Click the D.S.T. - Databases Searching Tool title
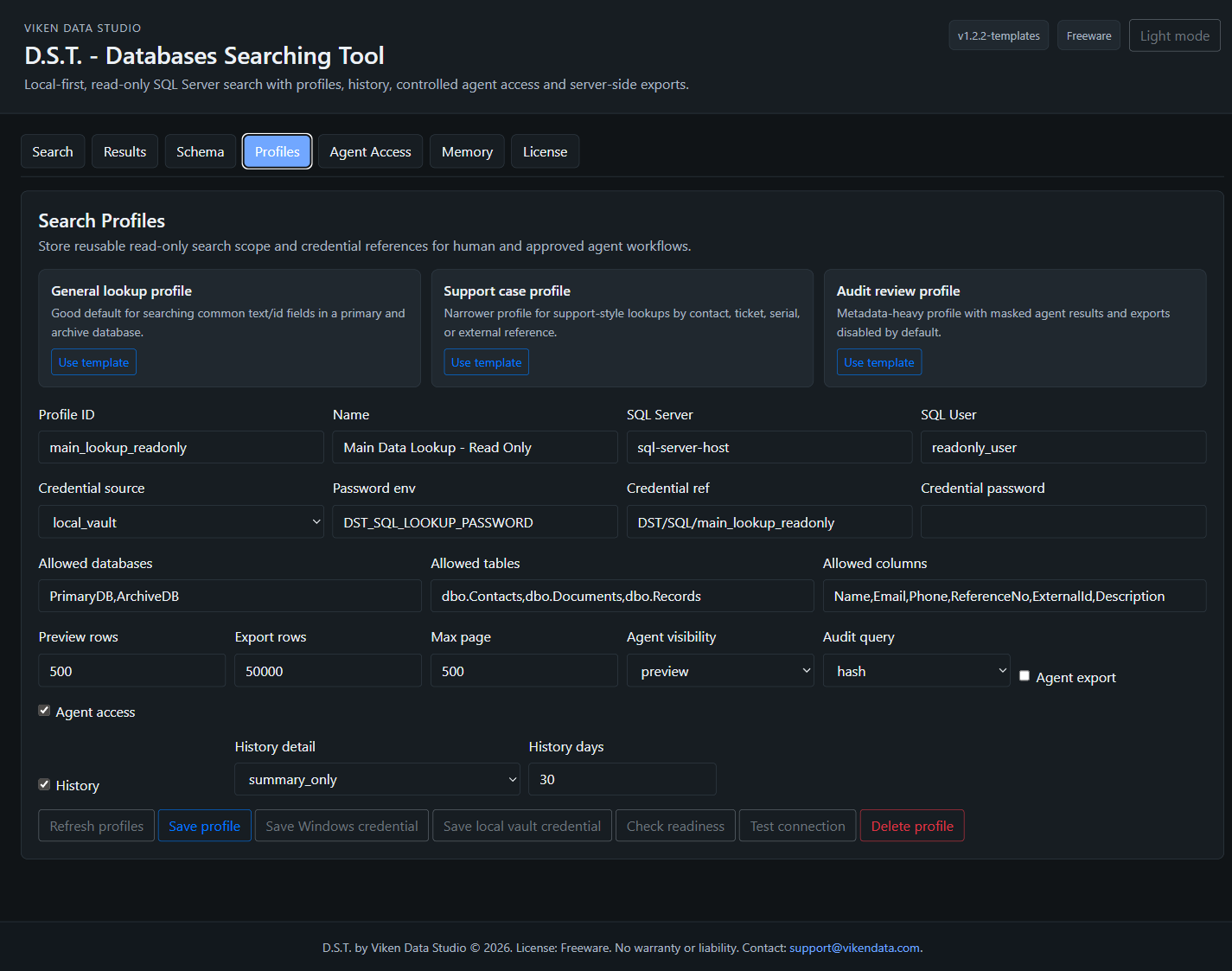The width and height of the screenshot is (1232, 971). [x=204, y=55]
